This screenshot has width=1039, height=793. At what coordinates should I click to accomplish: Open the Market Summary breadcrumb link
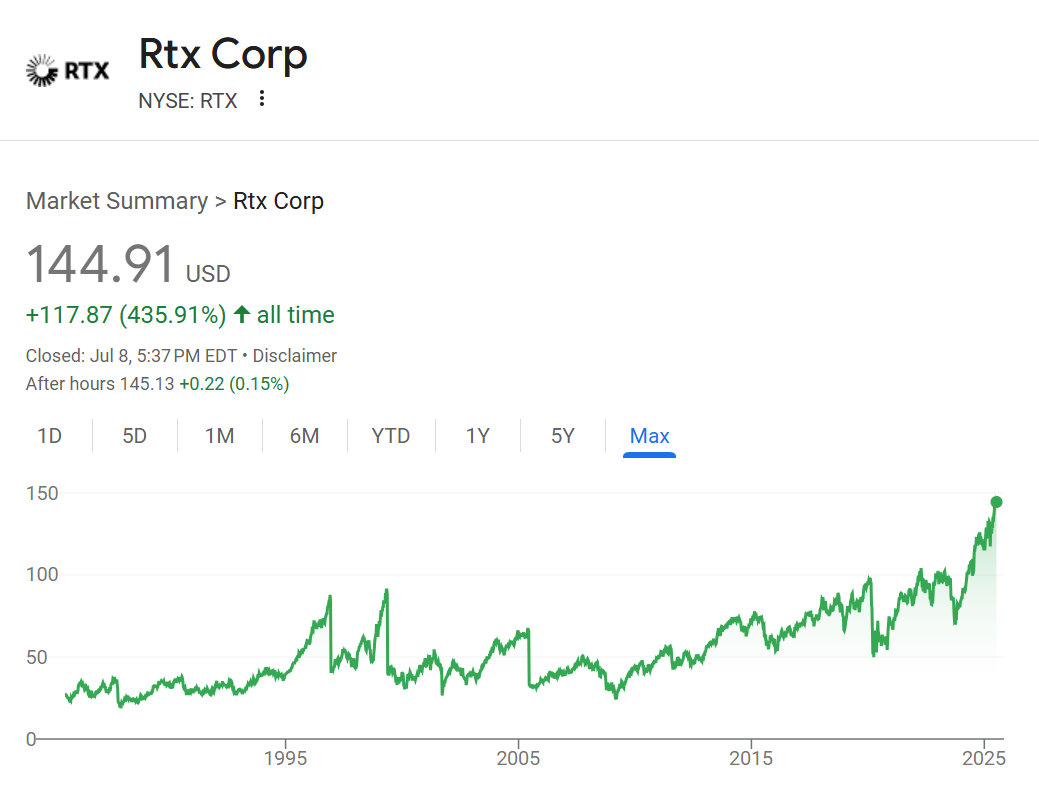click(116, 201)
